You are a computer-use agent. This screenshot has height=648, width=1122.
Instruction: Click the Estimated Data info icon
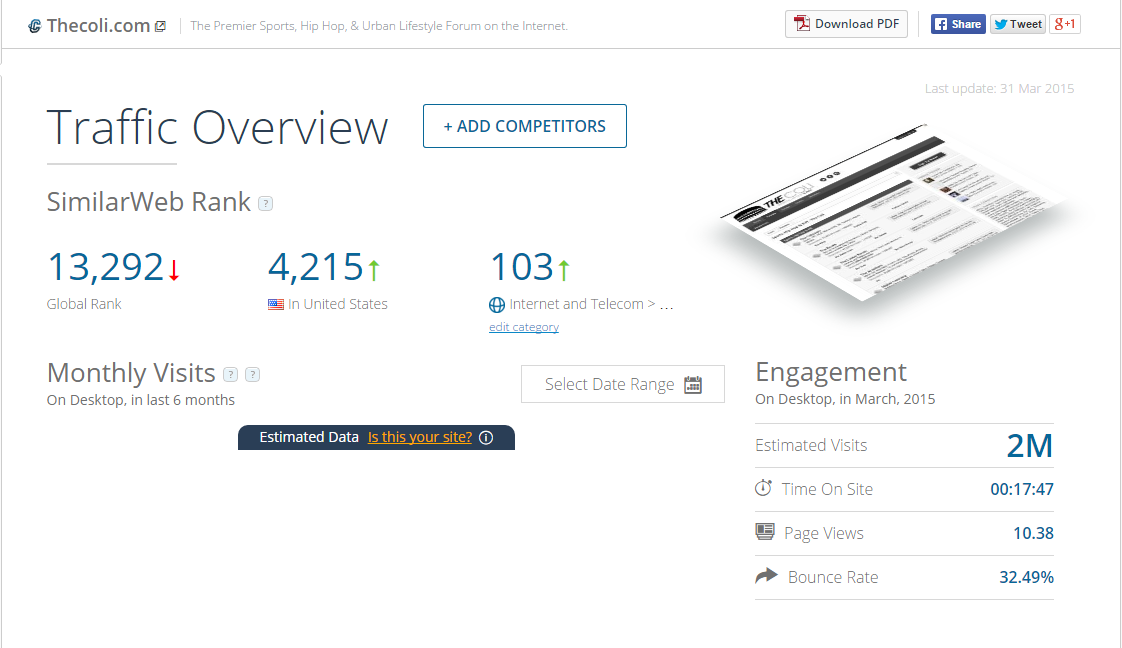[x=486, y=438]
